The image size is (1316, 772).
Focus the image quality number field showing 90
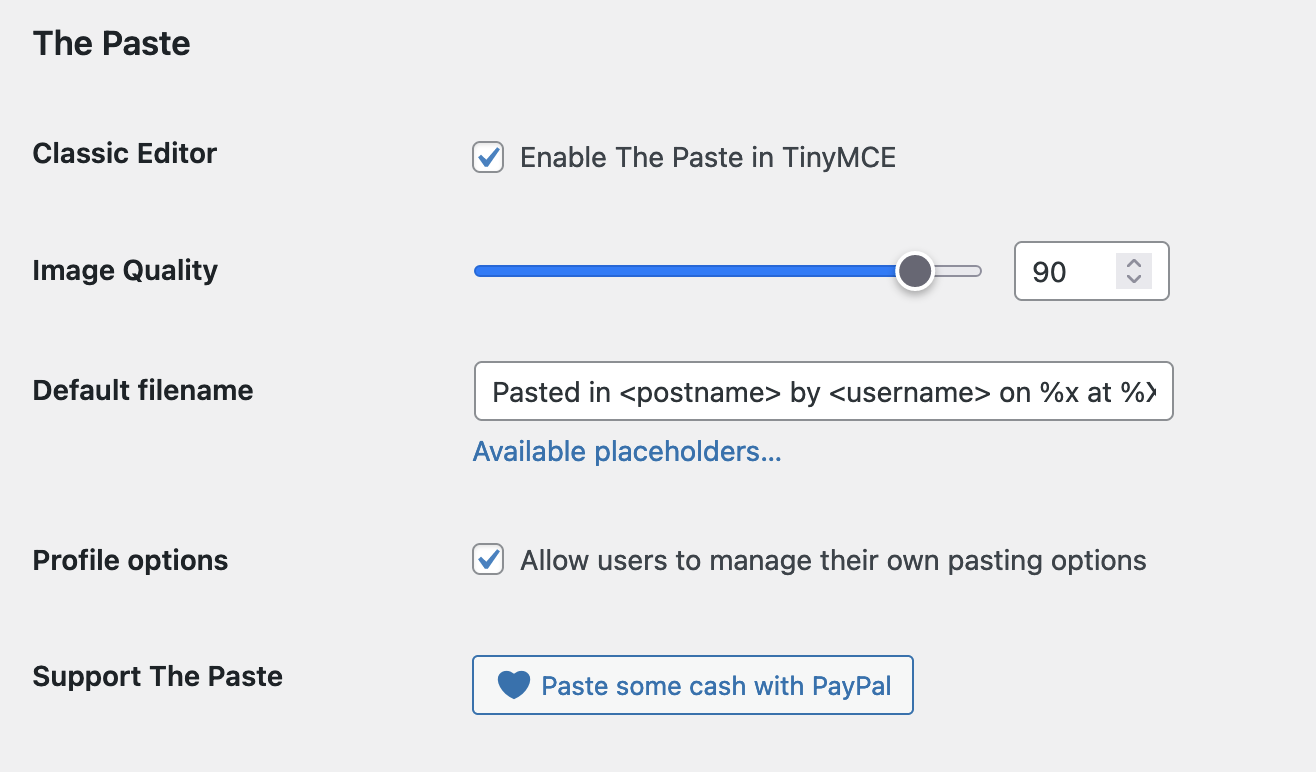pyautogui.click(x=1064, y=271)
